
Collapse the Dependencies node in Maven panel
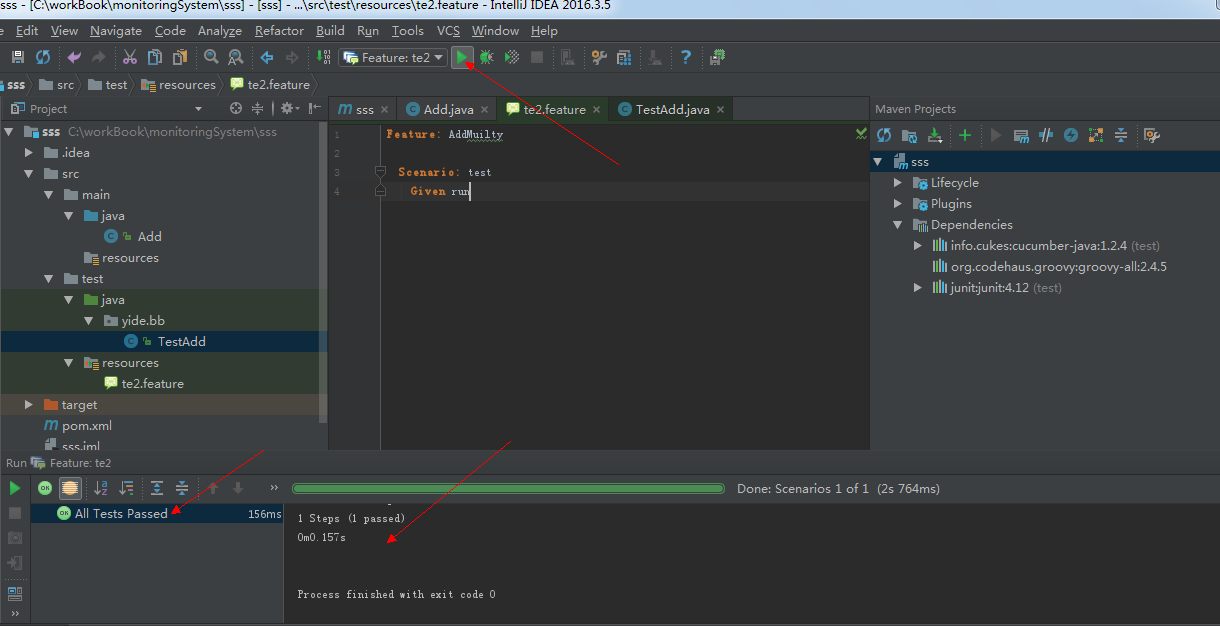pos(898,225)
